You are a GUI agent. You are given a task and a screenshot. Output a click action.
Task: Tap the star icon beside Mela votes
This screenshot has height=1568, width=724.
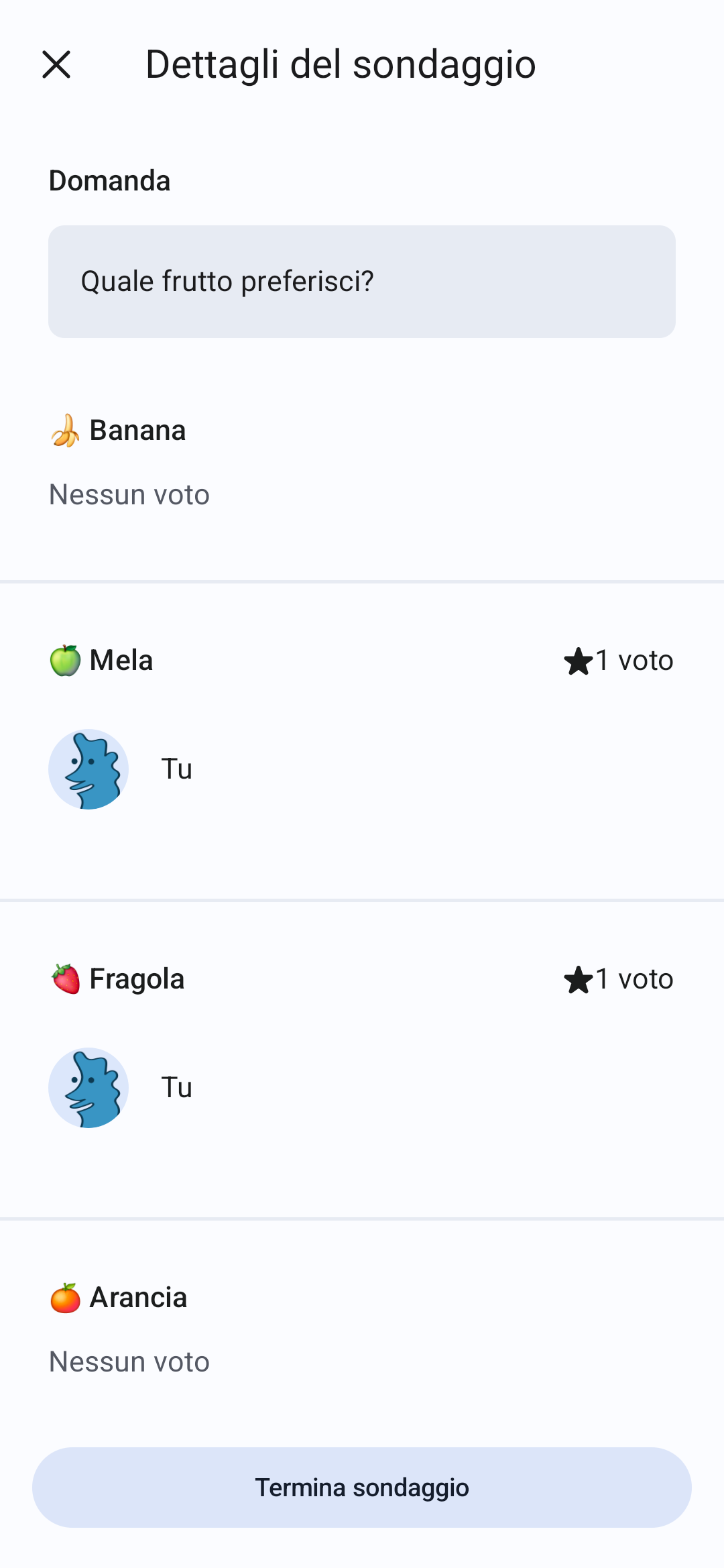pos(578,661)
